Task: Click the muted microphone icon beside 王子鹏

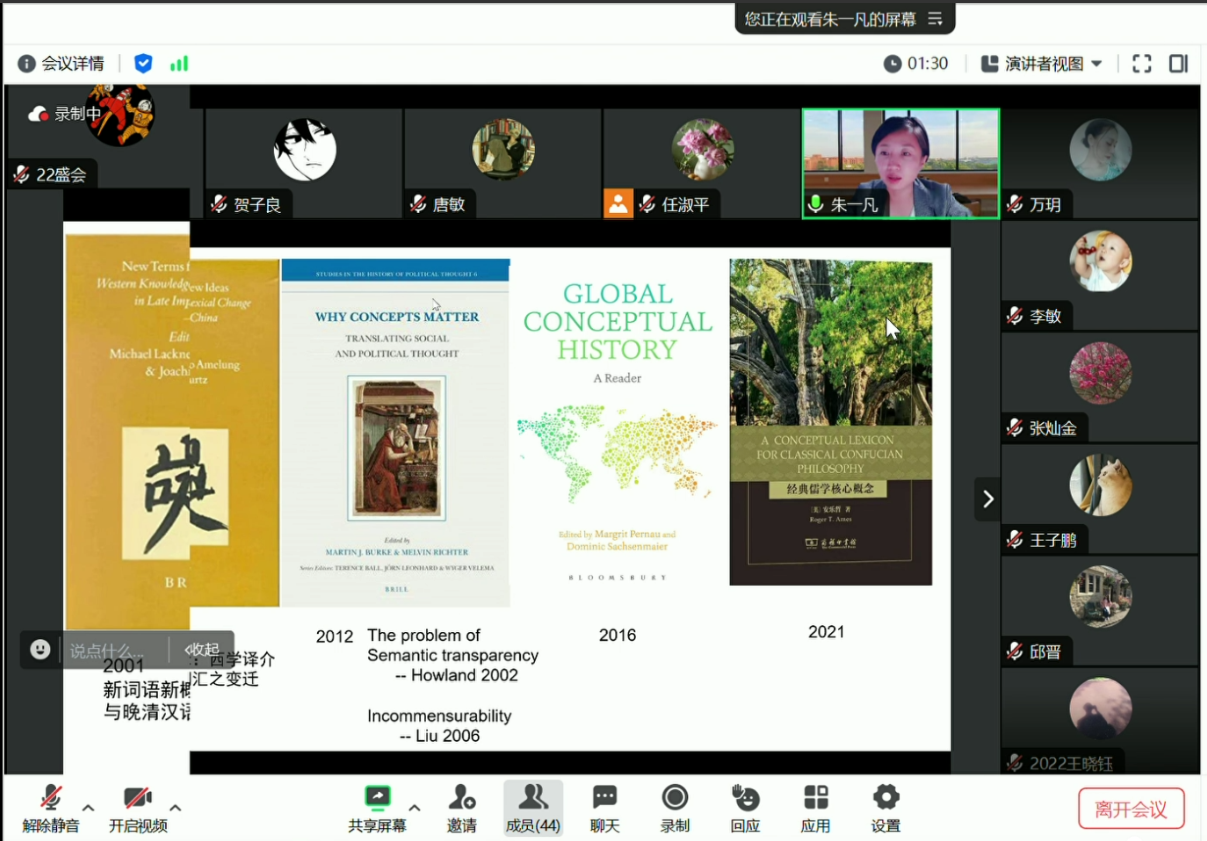Action: click(1016, 541)
